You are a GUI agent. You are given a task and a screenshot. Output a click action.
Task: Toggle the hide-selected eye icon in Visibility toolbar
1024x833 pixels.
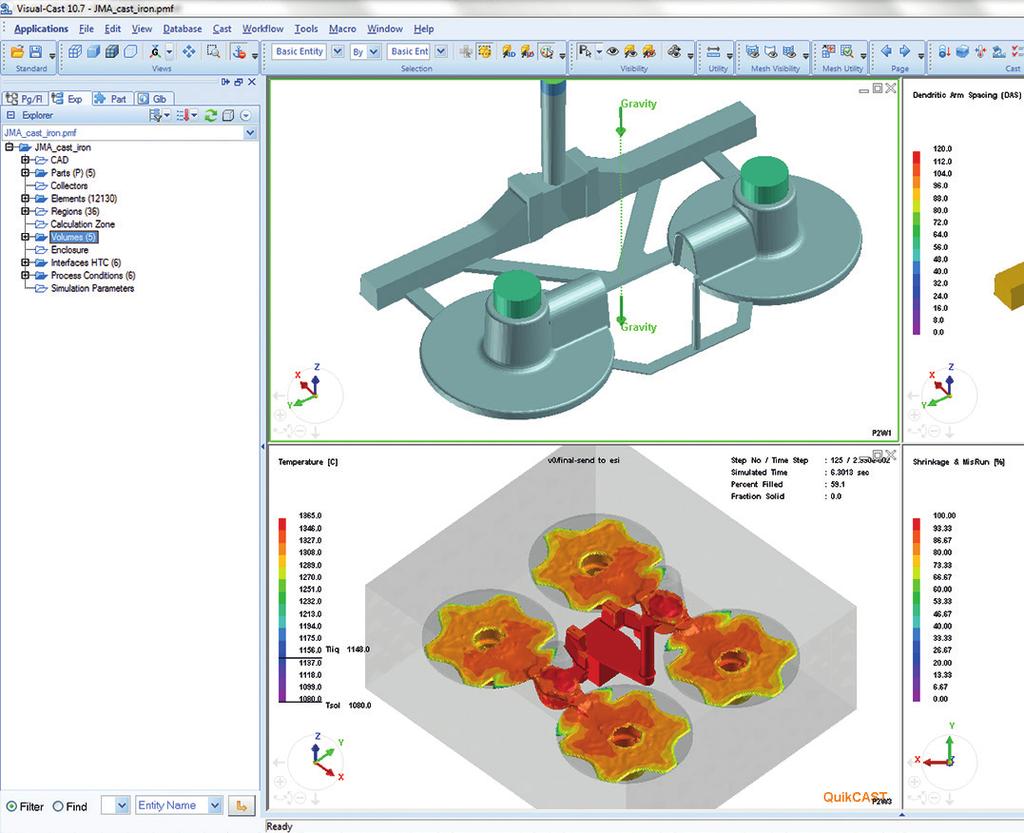click(x=648, y=52)
